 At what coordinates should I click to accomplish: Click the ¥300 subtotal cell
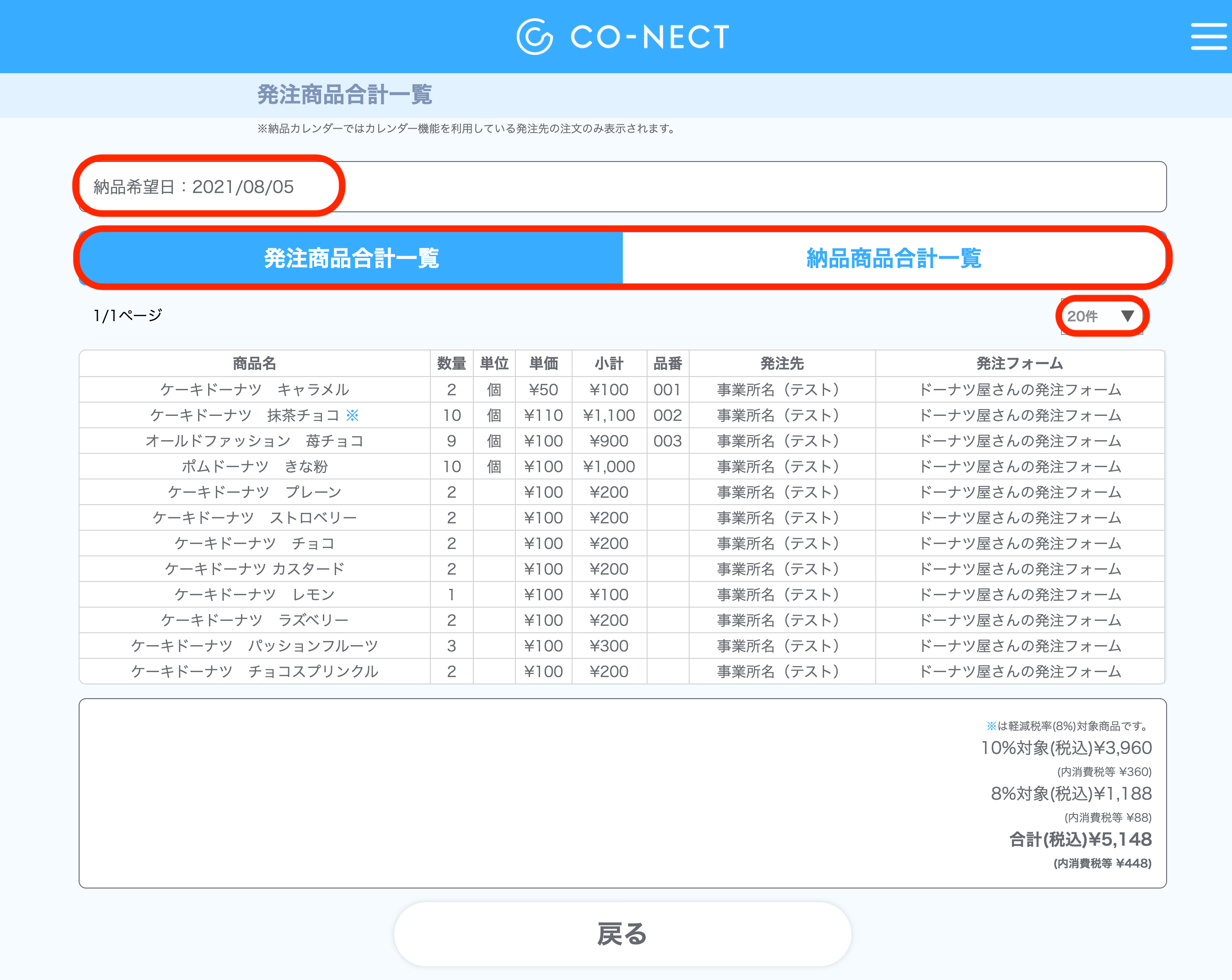(609, 646)
